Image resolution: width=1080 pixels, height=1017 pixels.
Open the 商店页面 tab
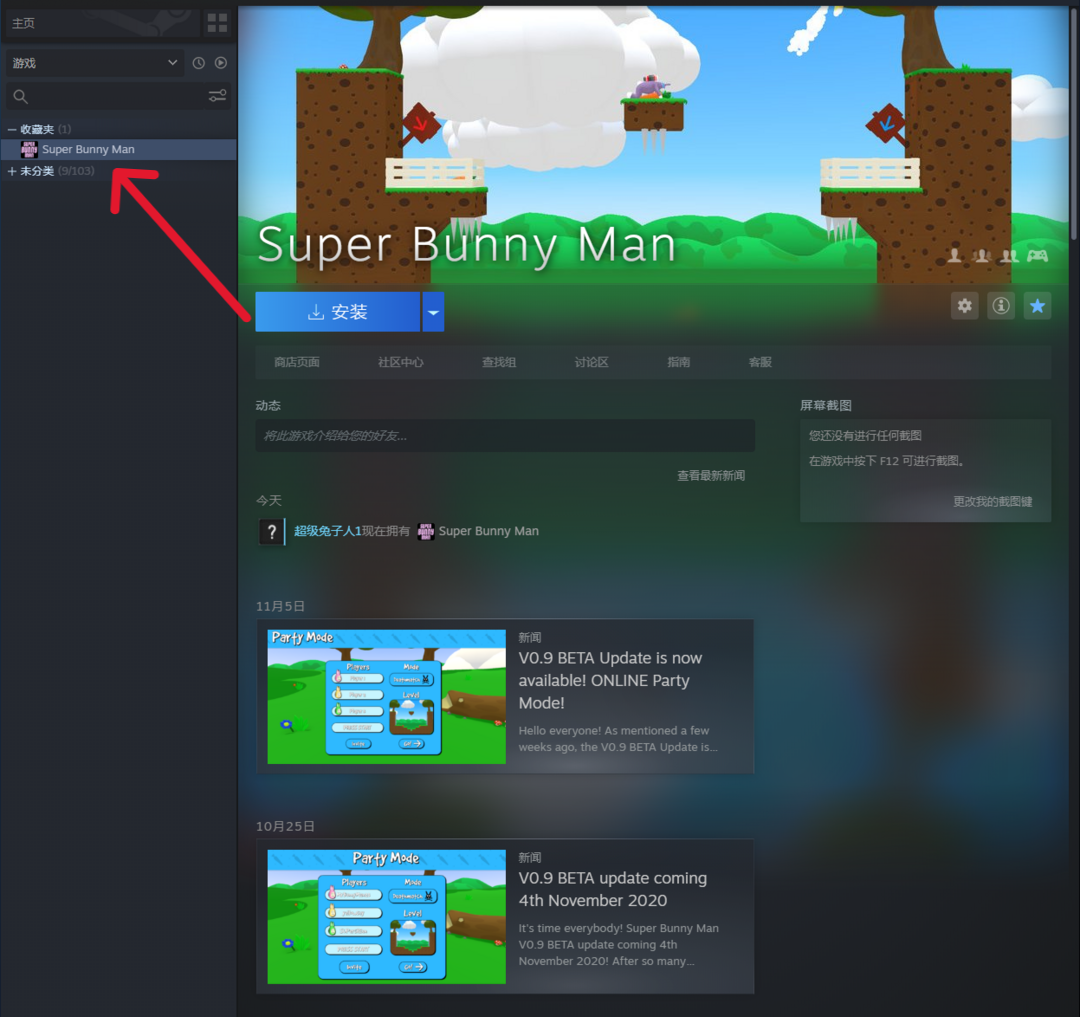point(297,362)
